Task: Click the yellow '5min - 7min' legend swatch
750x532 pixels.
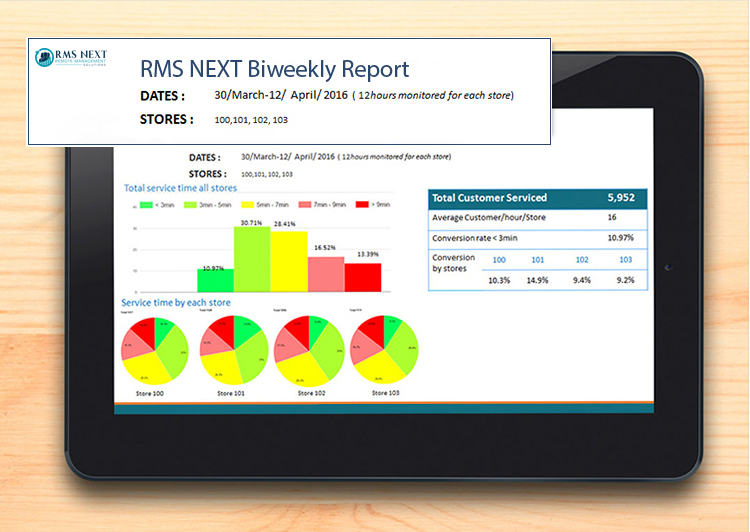Action: click(247, 205)
